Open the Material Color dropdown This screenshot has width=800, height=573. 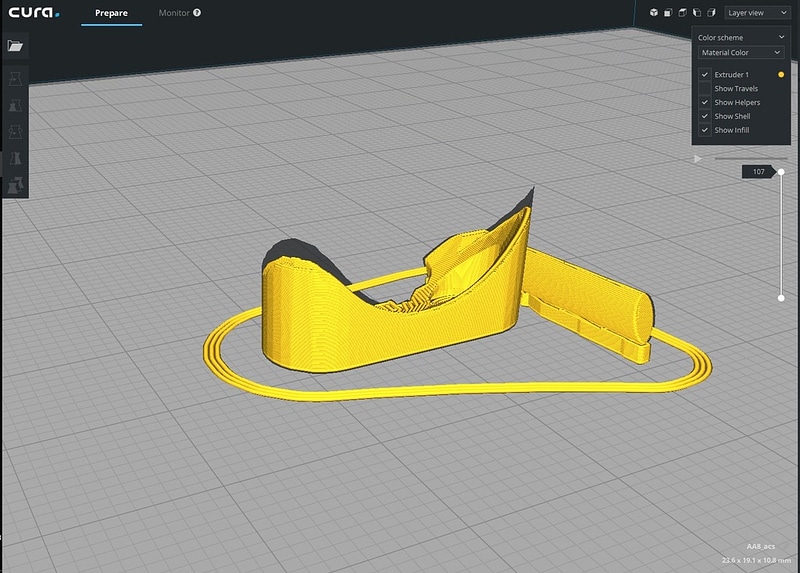coord(741,53)
